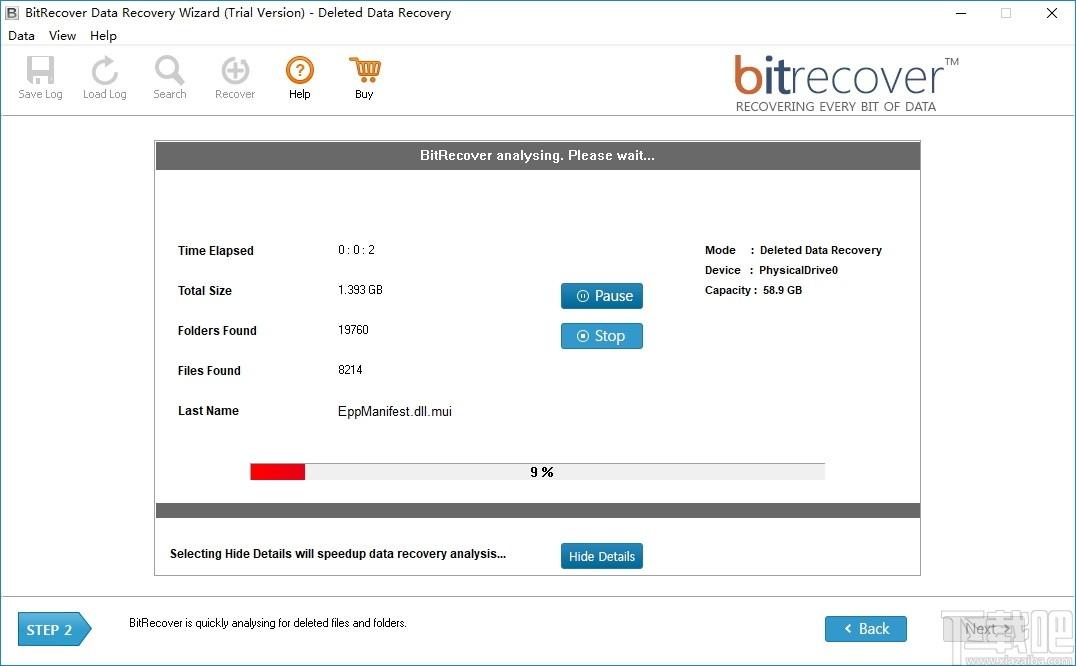Close the BitRecover window
This screenshot has height=666, width=1076.
[1051, 13]
